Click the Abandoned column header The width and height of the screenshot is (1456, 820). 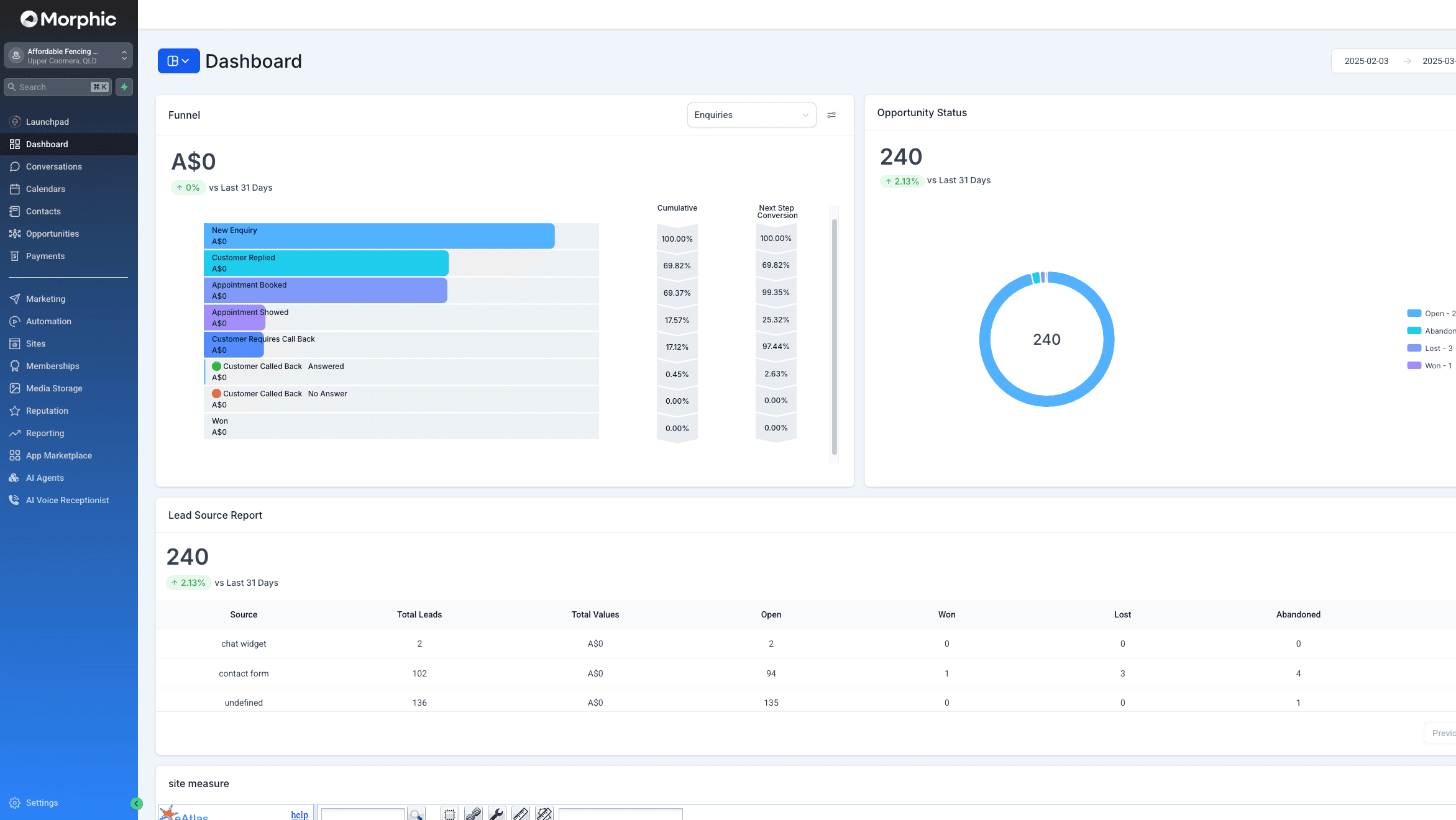[1298, 614]
